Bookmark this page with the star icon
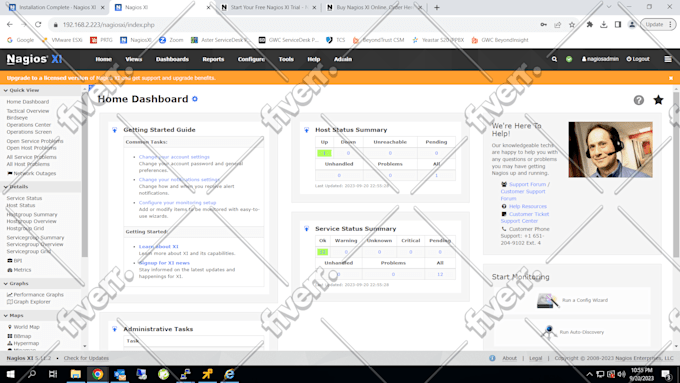Image resolution: width=680 pixels, height=383 pixels. tap(572, 25)
